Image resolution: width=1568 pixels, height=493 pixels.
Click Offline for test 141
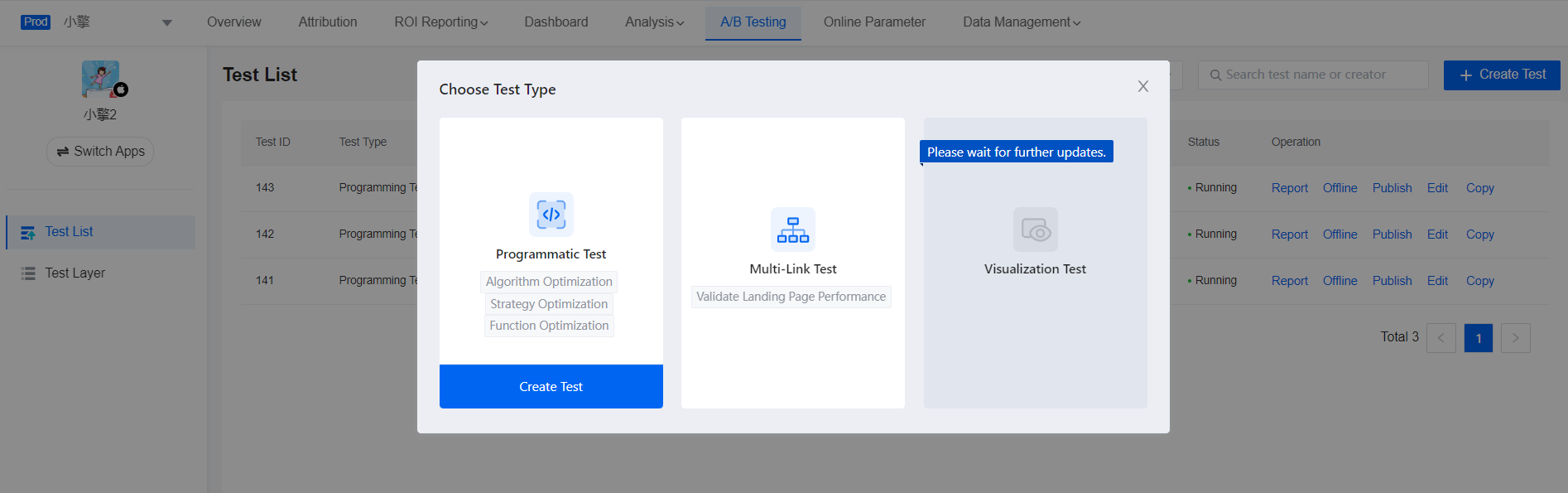point(1340,282)
